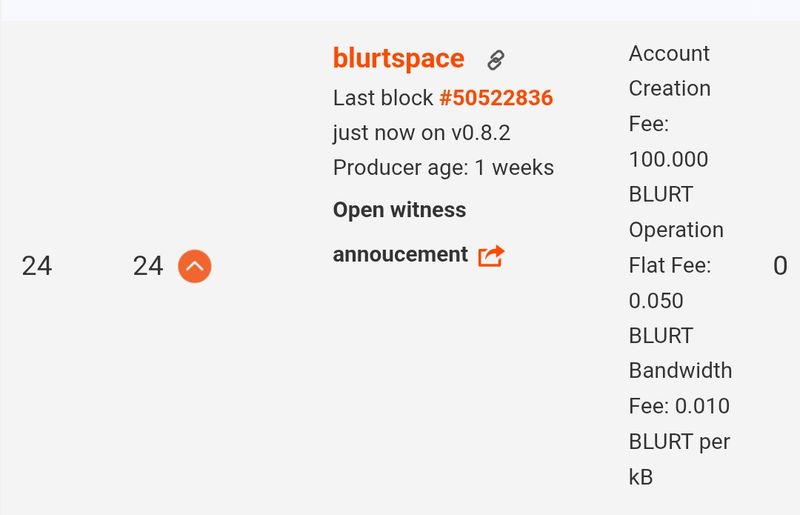Click the 0.050 flat fee value

pyautogui.click(x=661, y=318)
